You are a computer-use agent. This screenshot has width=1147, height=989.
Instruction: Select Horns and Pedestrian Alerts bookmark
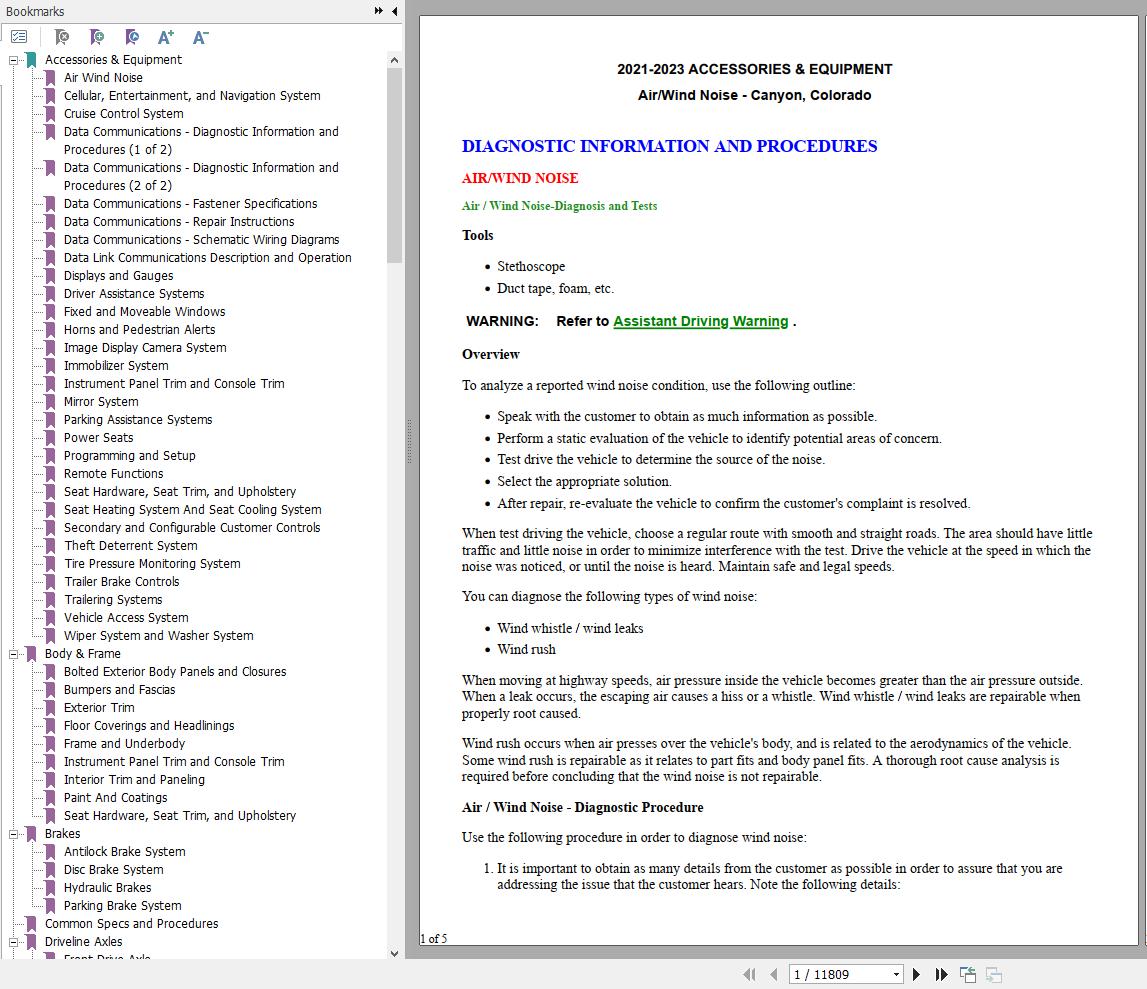click(x=140, y=330)
